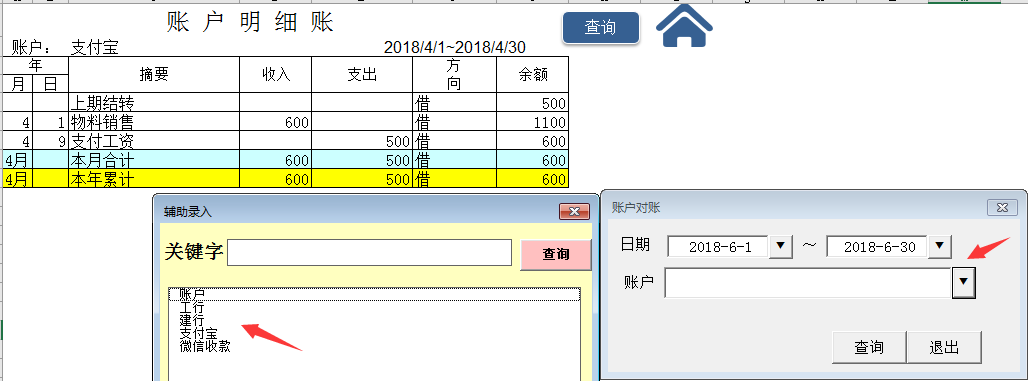Viewport: 1028px width, 381px height.
Task: Select the yellow 本年累计 cell
Action: point(154,178)
